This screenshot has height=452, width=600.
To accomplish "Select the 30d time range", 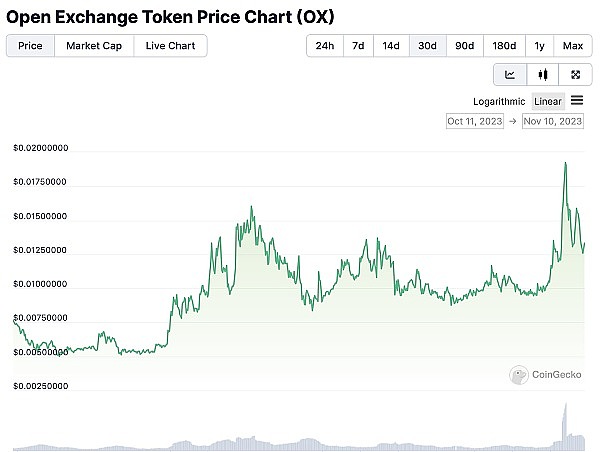I will pyautogui.click(x=427, y=46).
